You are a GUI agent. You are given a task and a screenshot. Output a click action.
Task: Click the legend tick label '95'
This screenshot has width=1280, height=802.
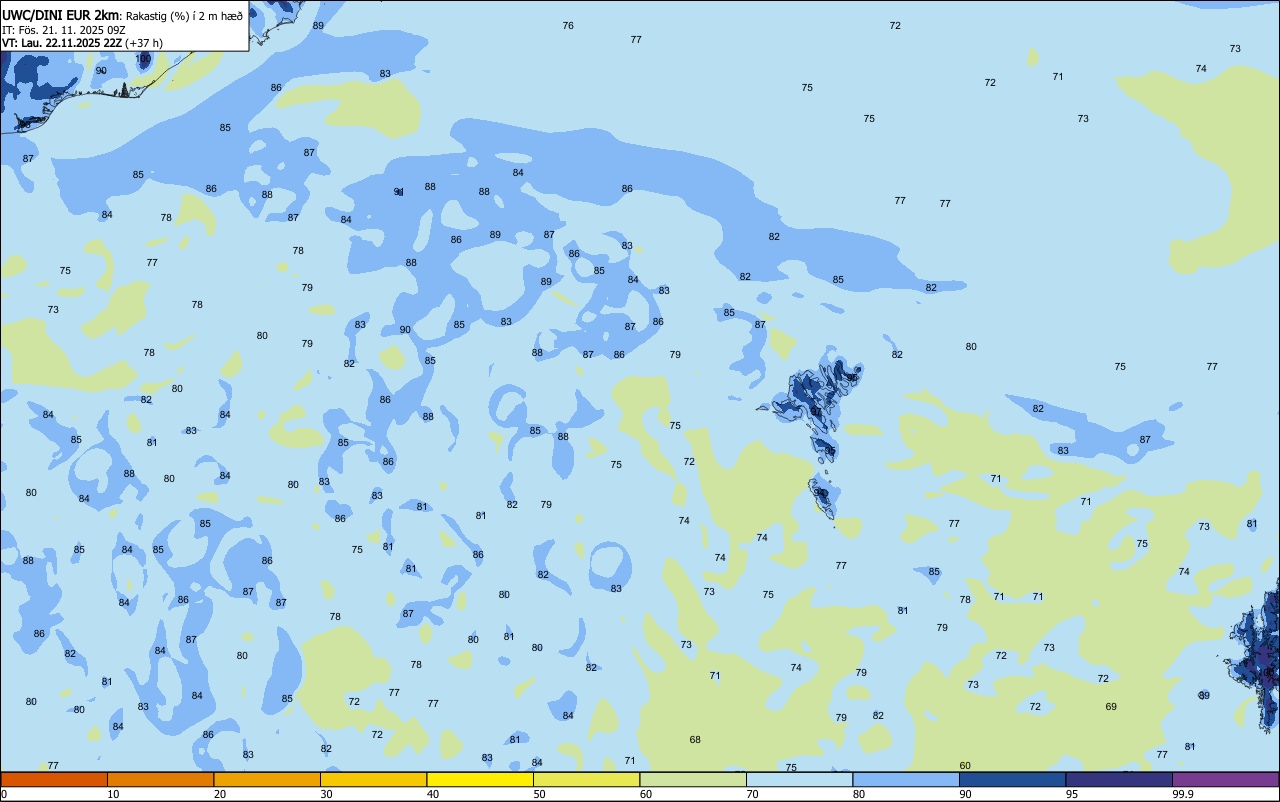(1071, 794)
